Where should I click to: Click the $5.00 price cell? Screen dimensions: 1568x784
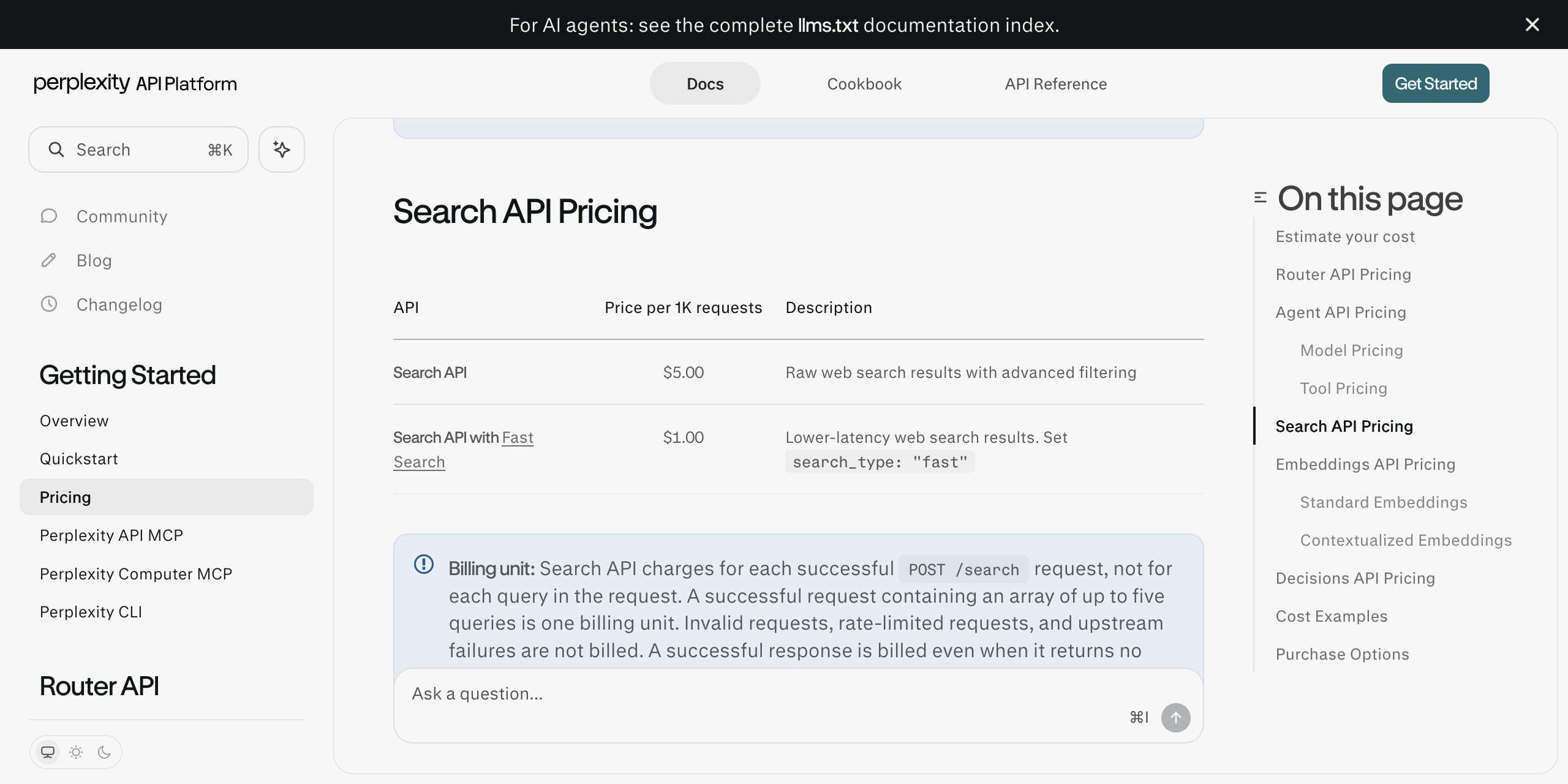(684, 372)
